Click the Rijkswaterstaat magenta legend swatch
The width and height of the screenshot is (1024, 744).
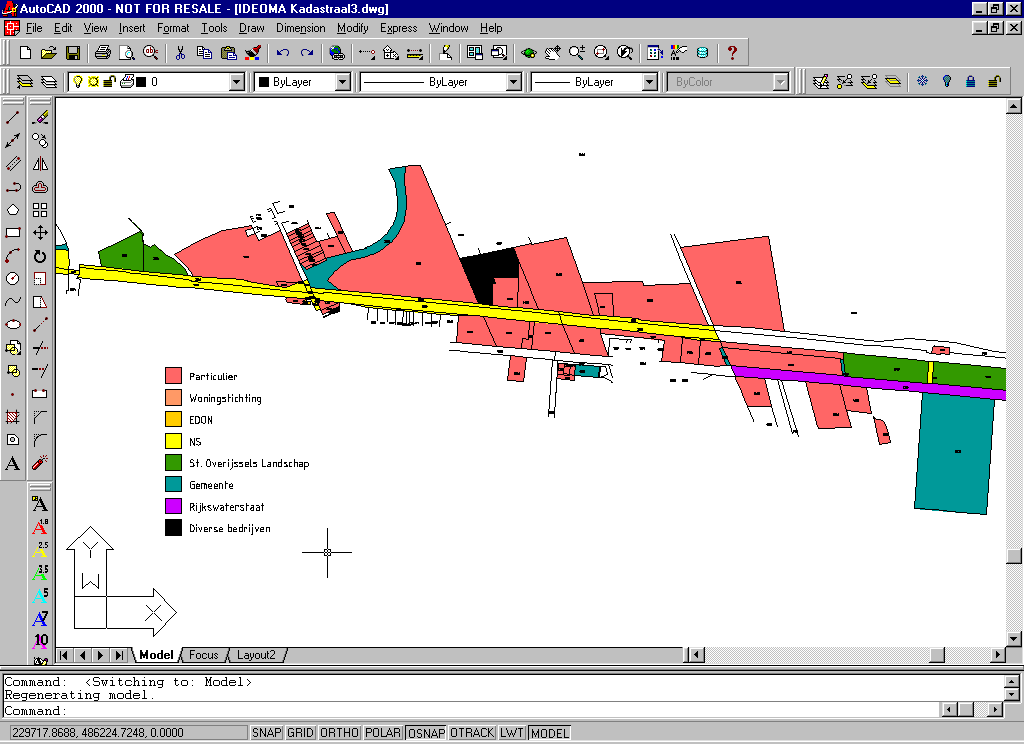173,506
